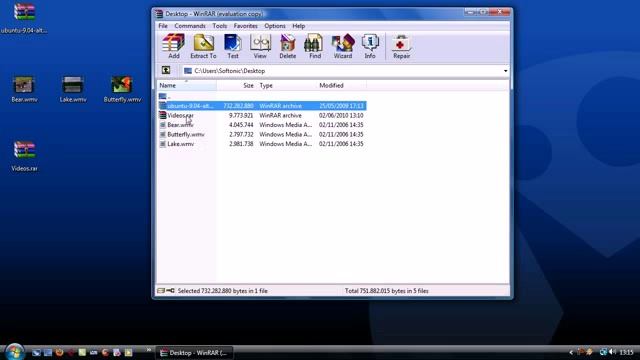The height and width of the screenshot is (360, 640).
Task: Show archive Info
Action: [370, 47]
